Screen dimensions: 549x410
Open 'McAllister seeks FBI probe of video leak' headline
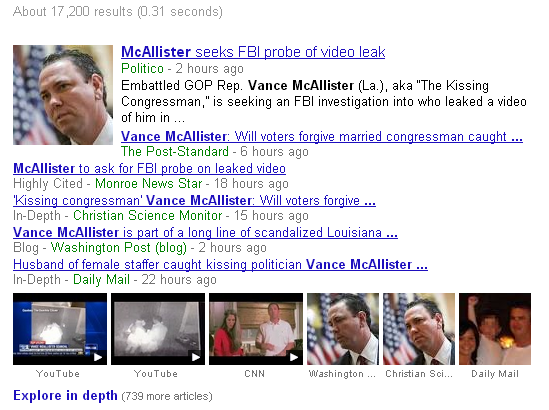pyautogui.click(x=253, y=52)
